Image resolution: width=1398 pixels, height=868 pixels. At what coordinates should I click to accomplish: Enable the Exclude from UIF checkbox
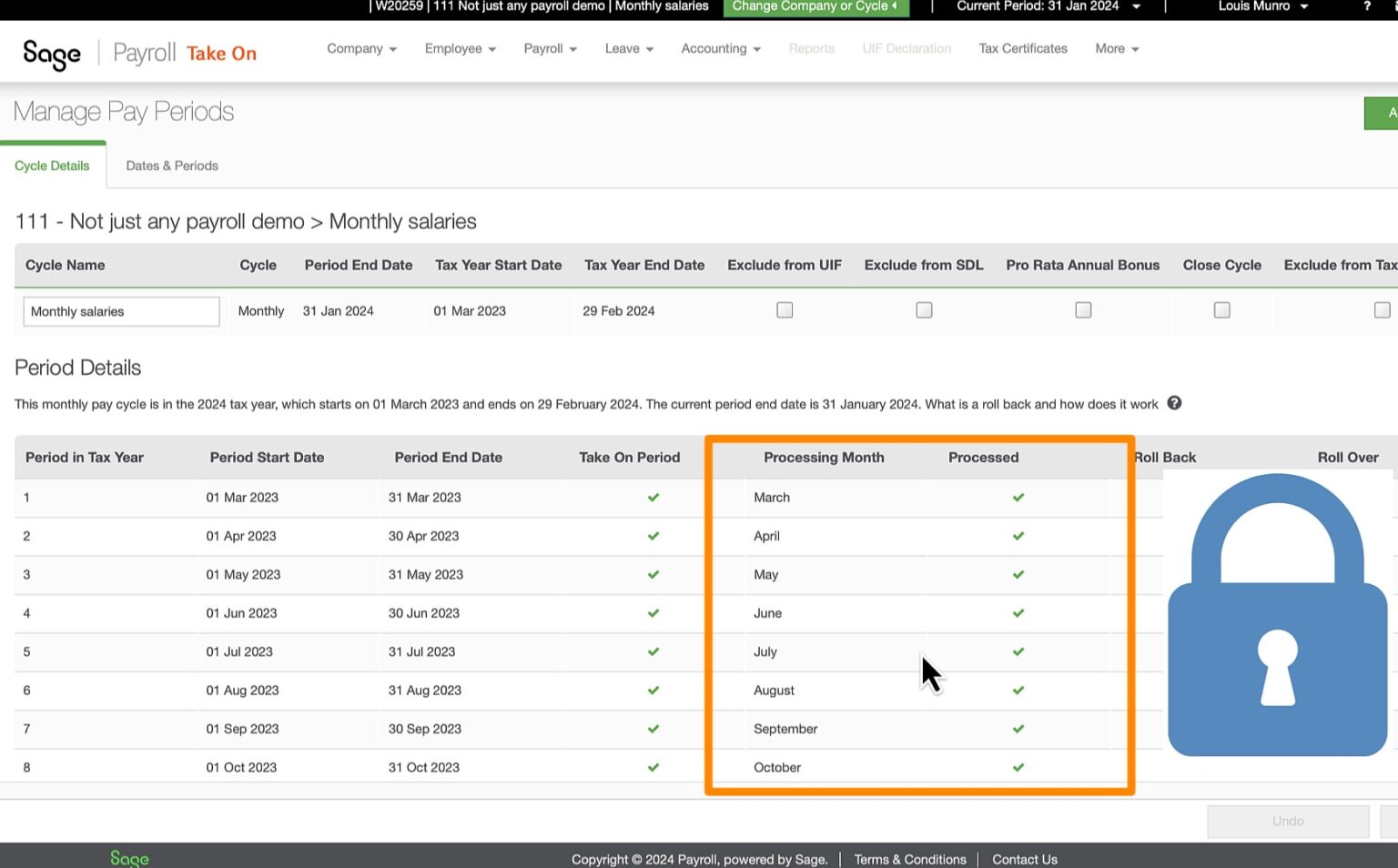[x=785, y=309]
